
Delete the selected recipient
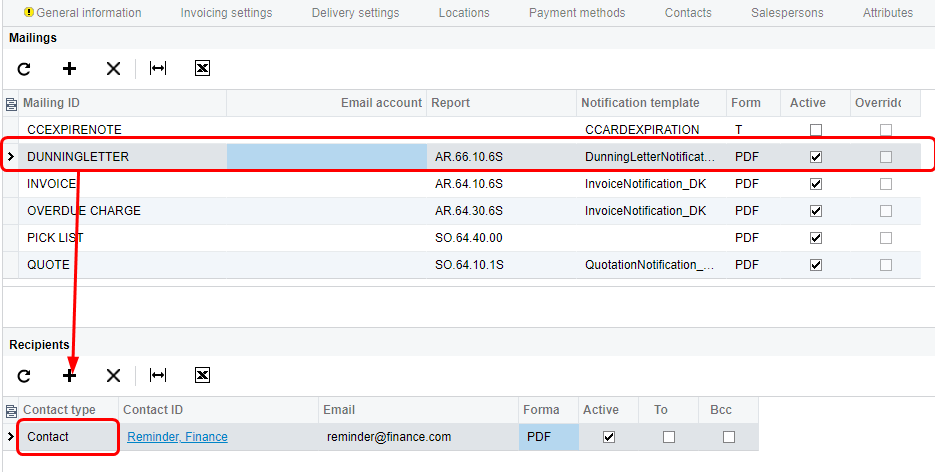pos(113,375)
